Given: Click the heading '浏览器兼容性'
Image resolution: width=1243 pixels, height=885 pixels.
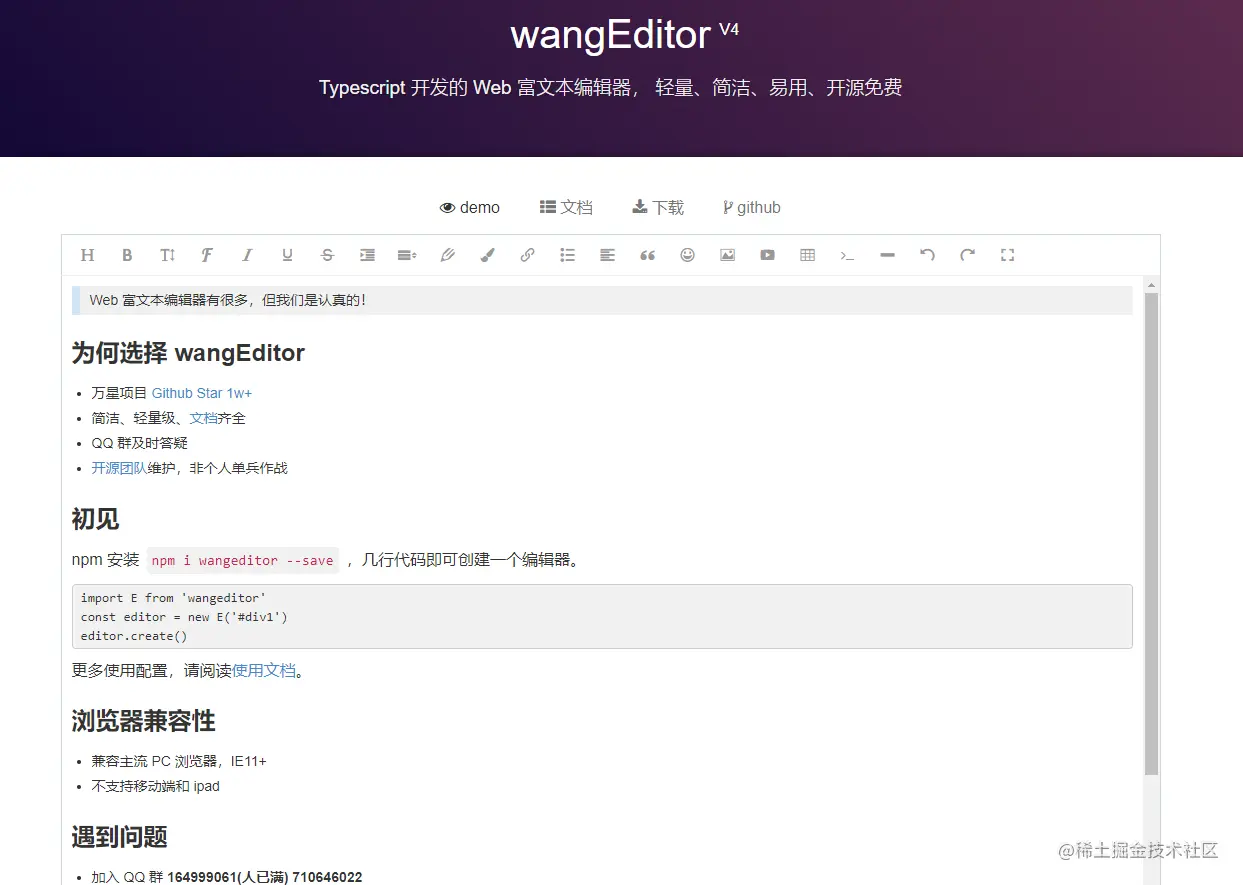Looking at the screenshot, I should [144, 721].
